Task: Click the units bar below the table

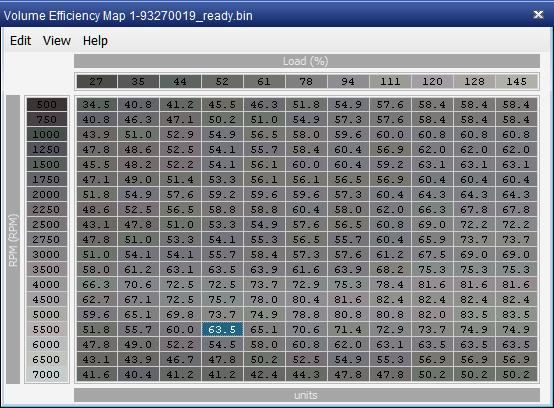Action: point(307,395)
